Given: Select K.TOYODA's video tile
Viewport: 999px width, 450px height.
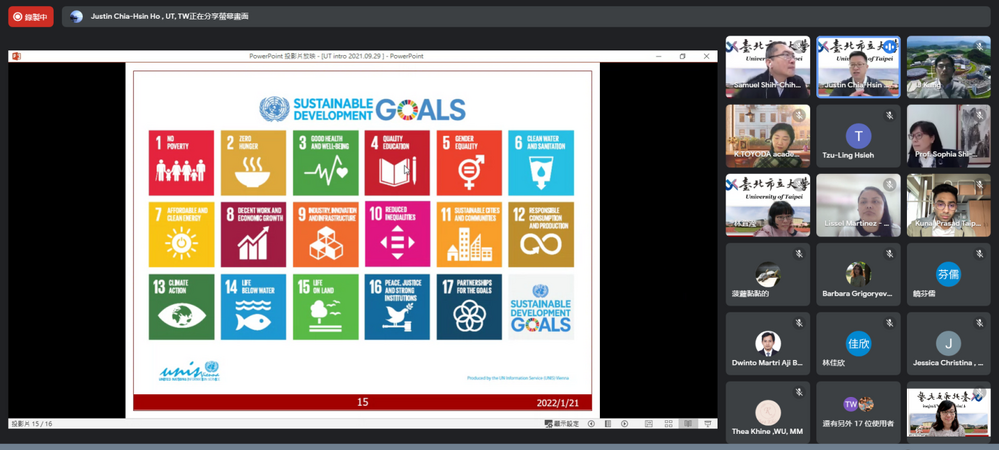Looking at the screenshot, I should click(768, 136).
